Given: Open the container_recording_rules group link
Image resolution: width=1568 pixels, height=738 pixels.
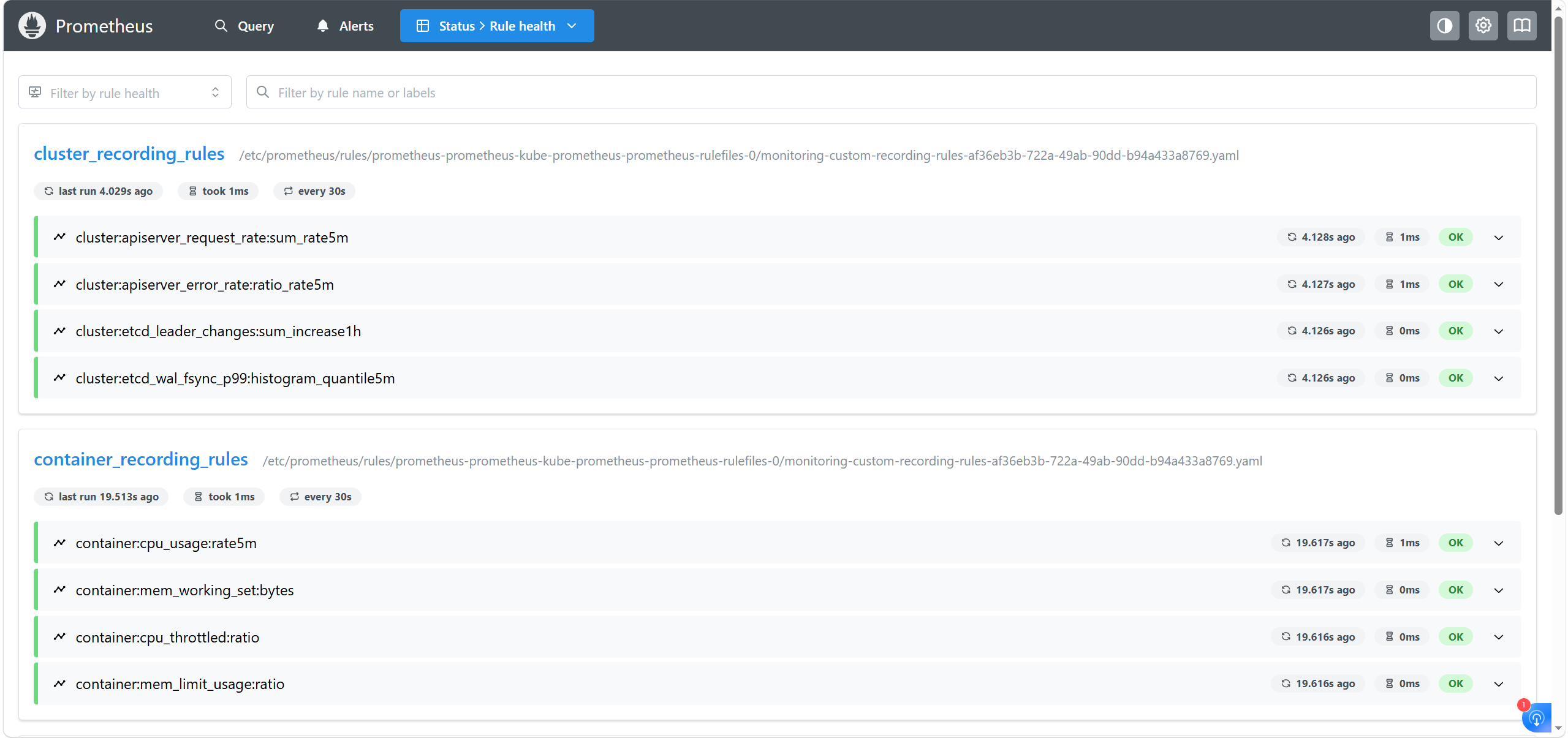Looking at the screenshot, I should click(x=141, y=459).
